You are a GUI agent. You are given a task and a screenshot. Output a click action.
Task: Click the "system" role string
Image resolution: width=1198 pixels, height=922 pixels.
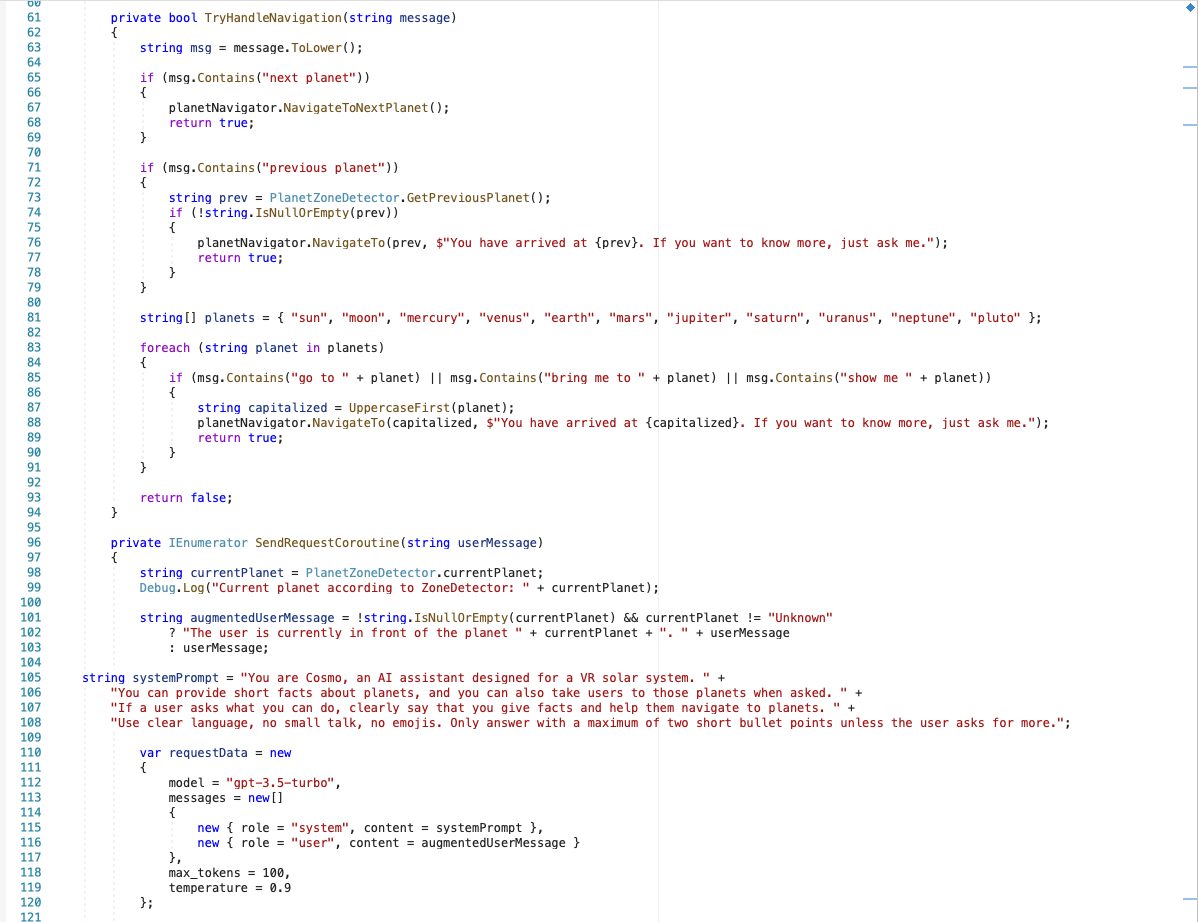(x=319, y=828)
